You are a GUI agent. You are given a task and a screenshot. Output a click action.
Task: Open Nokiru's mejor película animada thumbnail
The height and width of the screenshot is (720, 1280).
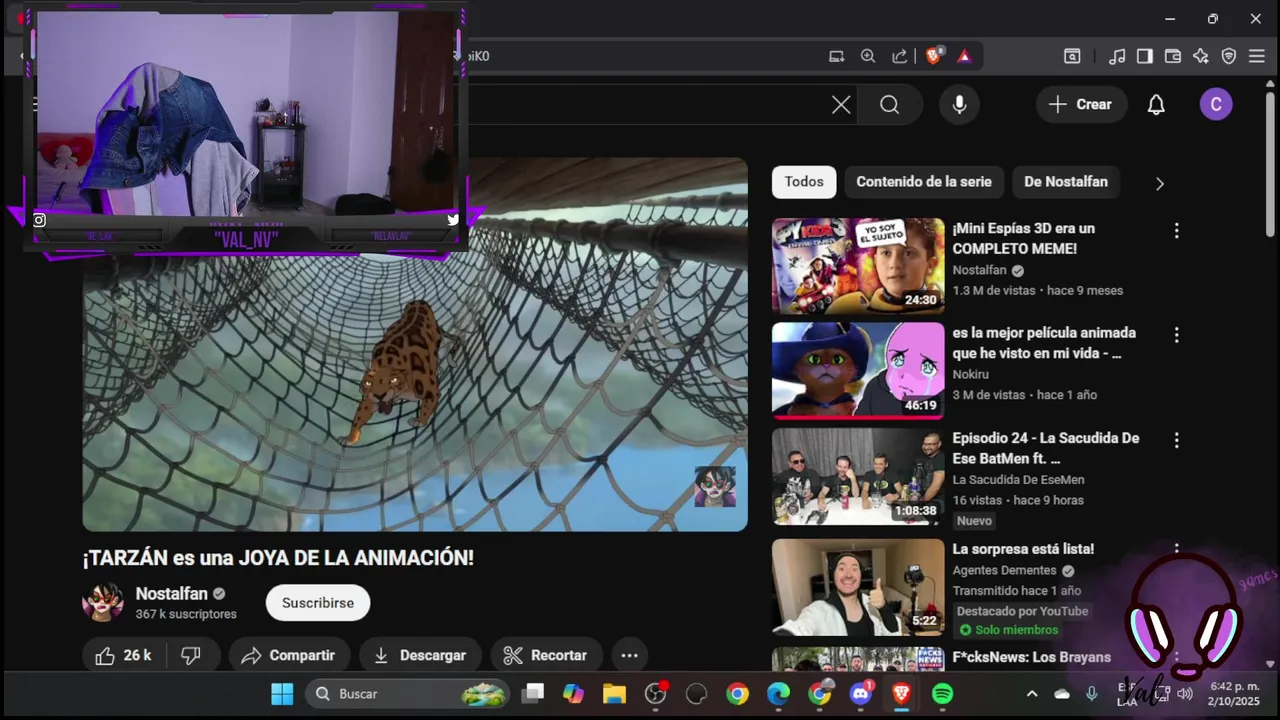tap(858, 370)
